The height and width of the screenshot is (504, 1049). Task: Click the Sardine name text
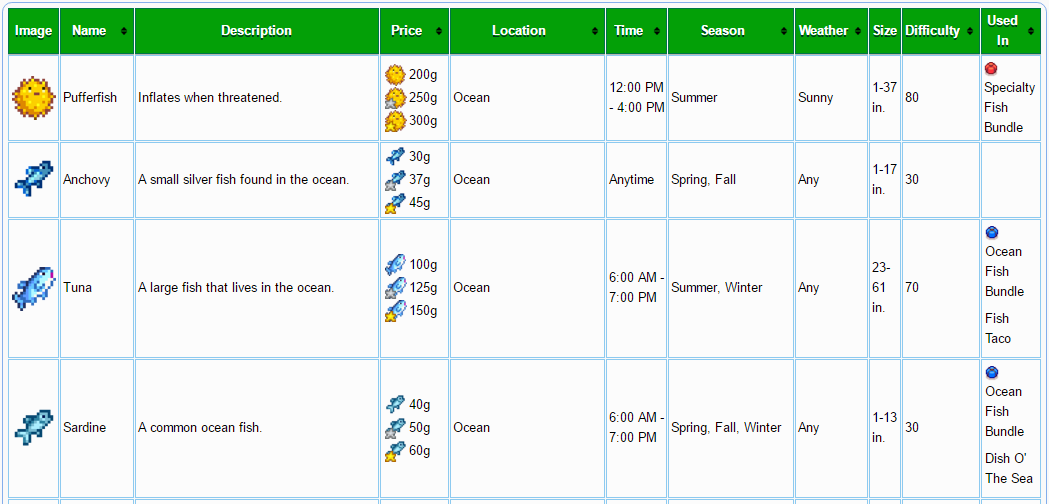tap(84, 428)
